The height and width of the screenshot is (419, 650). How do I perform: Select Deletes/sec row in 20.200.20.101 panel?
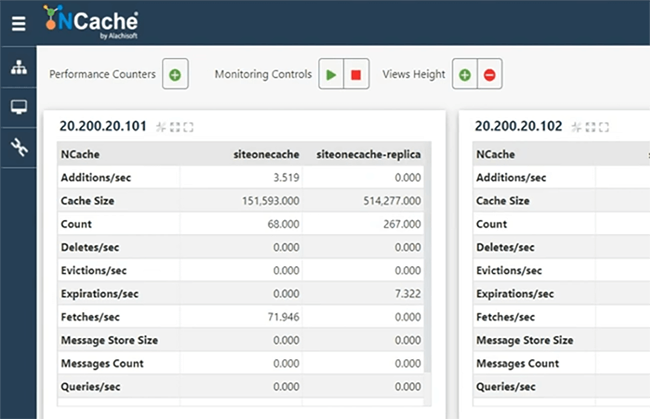click(x=241, y=247)
